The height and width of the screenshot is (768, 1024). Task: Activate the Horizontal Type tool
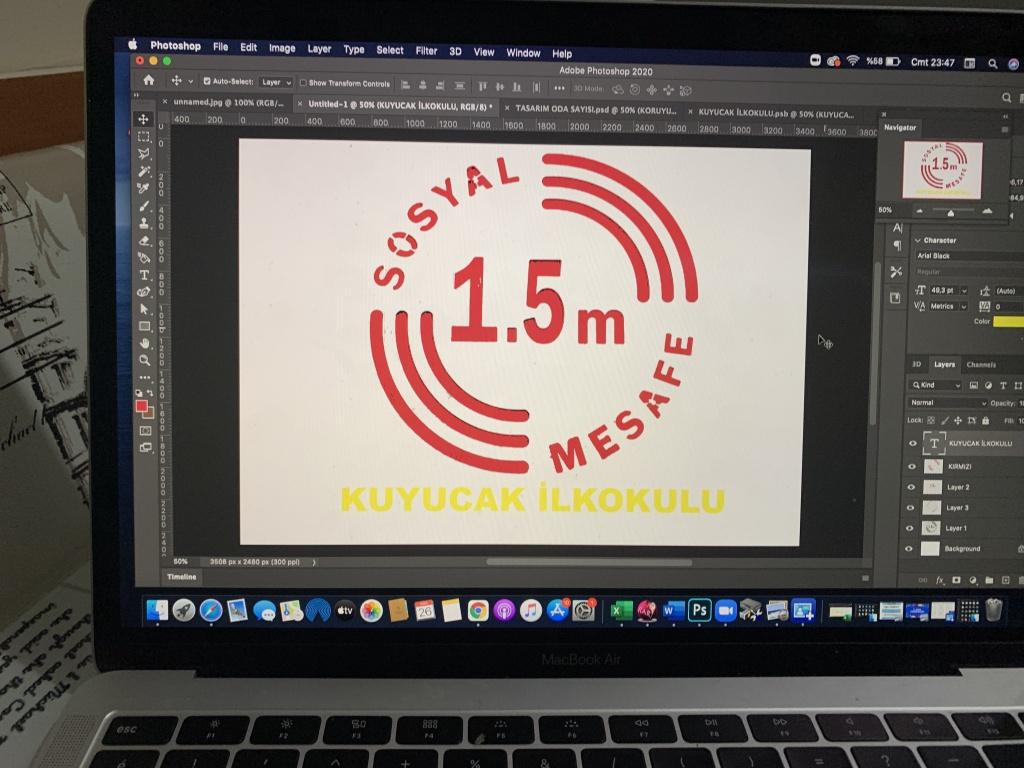[144, 275]
